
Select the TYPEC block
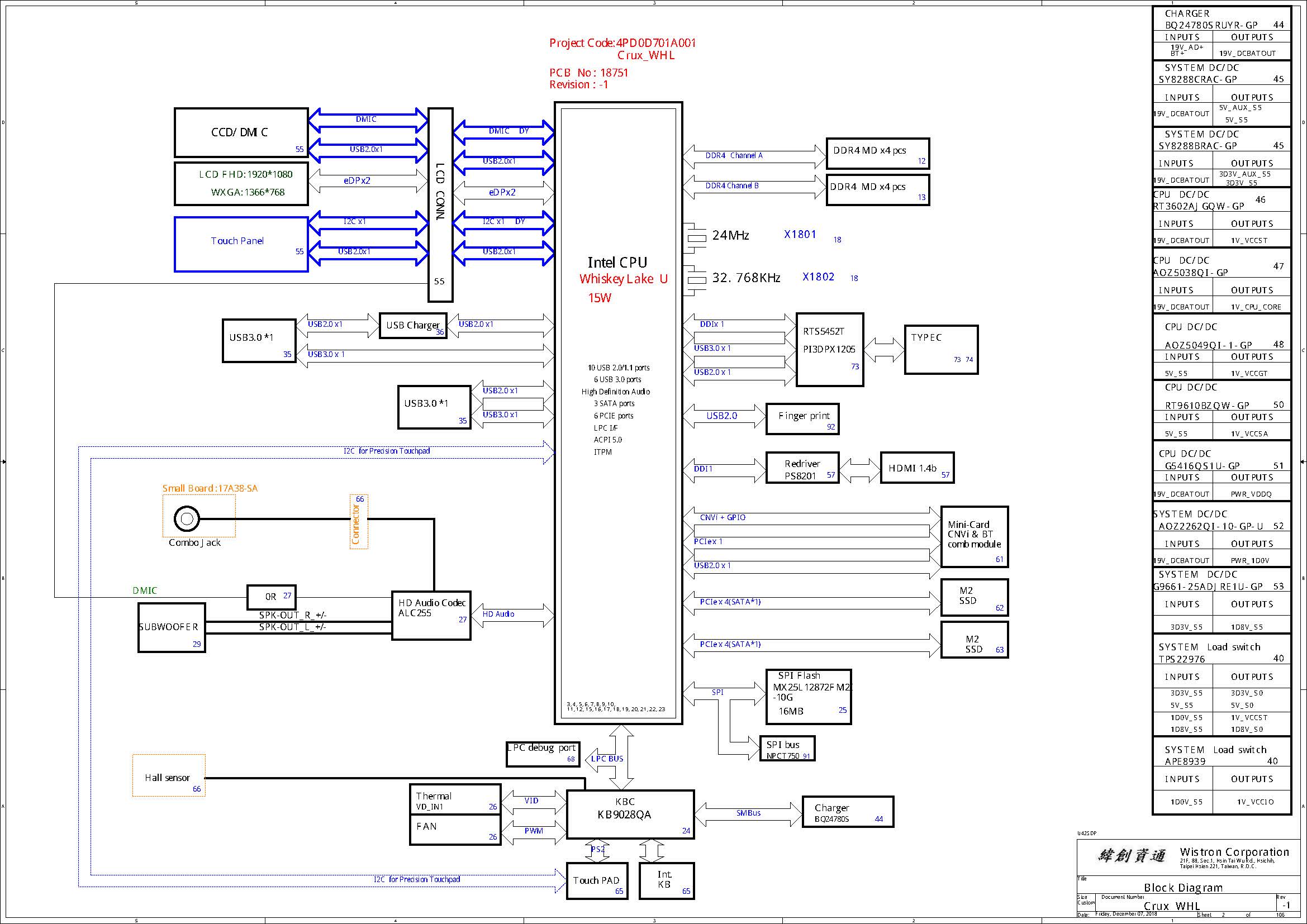941,349
